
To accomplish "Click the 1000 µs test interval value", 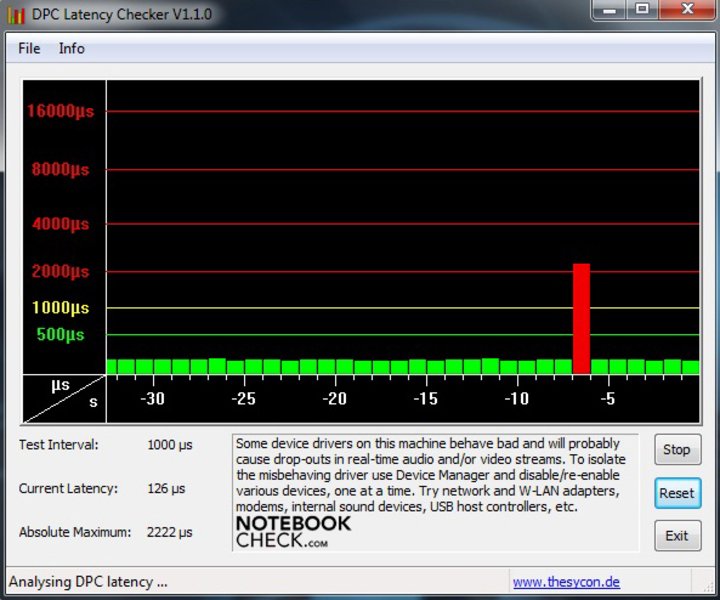I will pyautogui.click(x=170, y=445).
